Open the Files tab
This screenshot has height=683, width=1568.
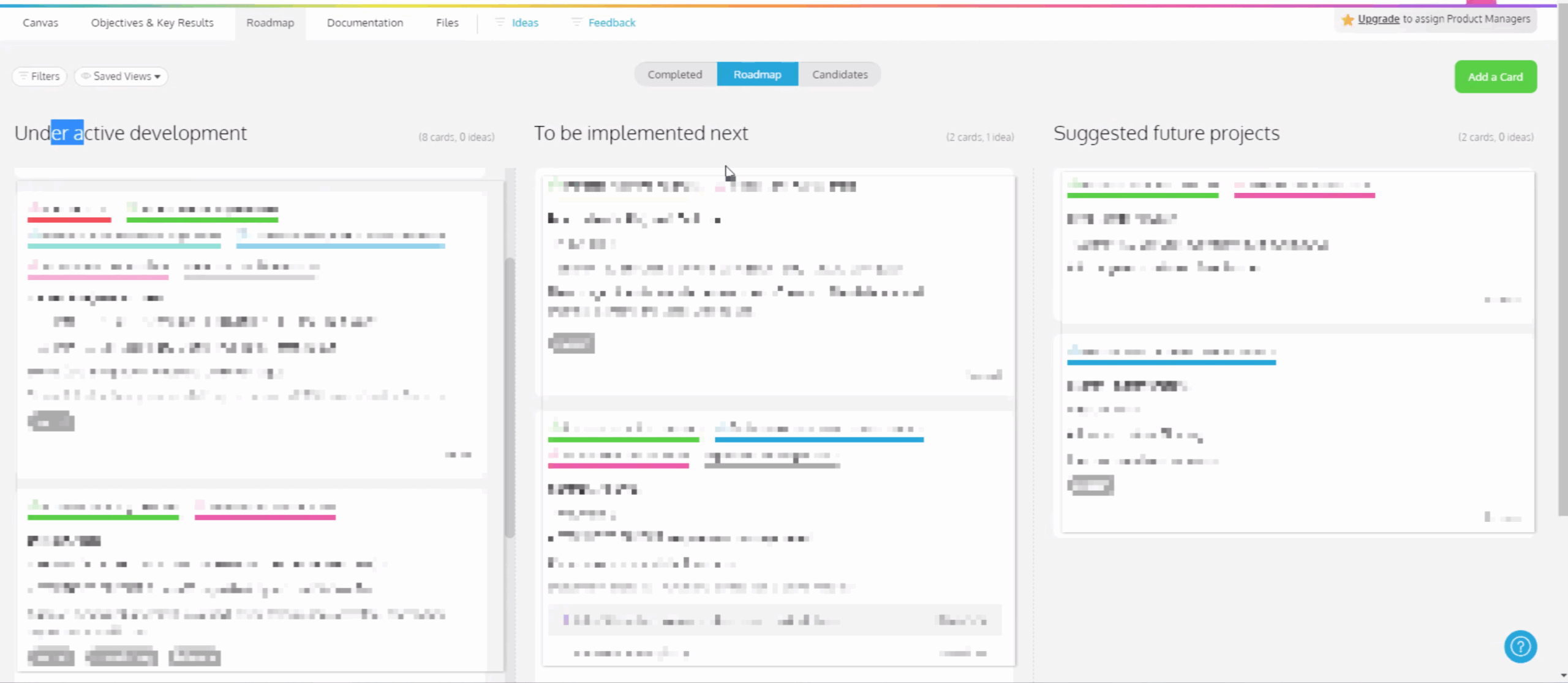pyautogui.click(x=447, y=23)
